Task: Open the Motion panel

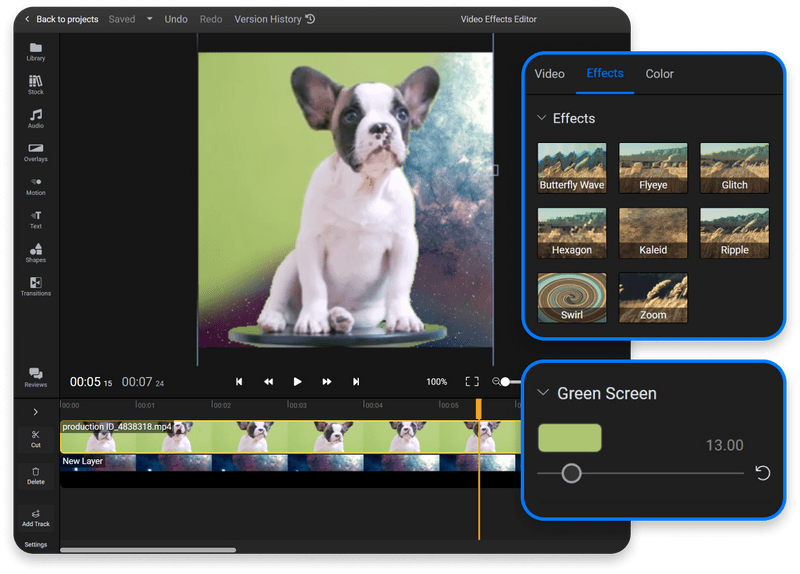Action: click(36, 186)
